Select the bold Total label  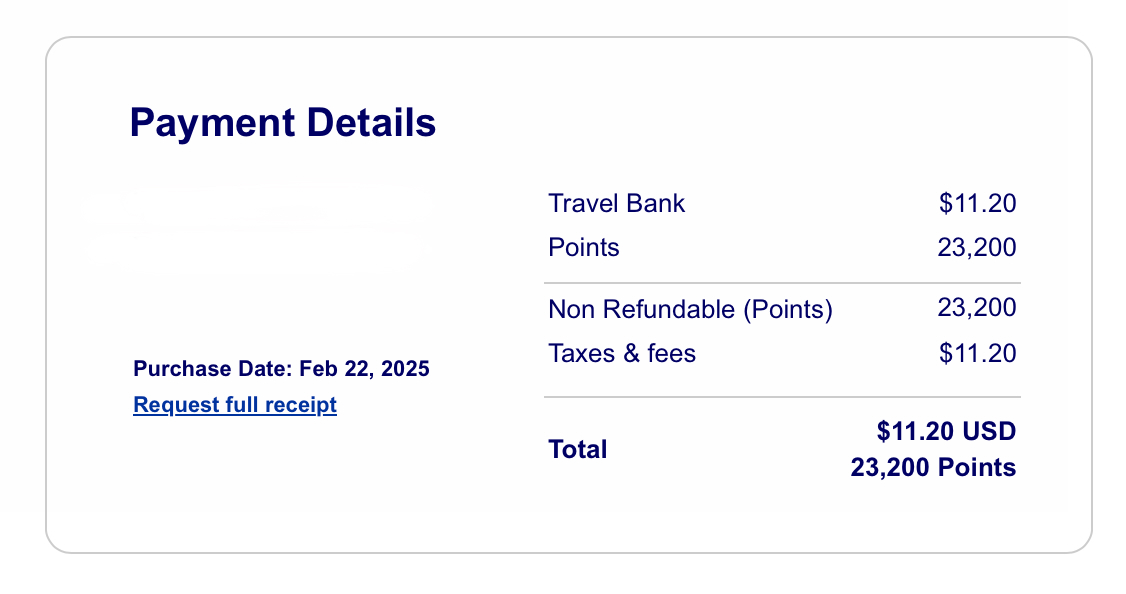[578, 450]
